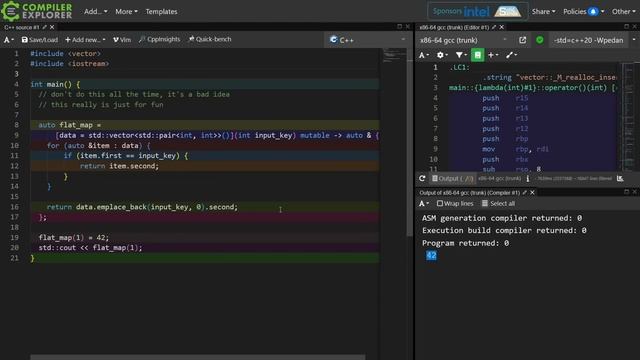
Task: Click Select all in output pane
Action: point(498,204)
